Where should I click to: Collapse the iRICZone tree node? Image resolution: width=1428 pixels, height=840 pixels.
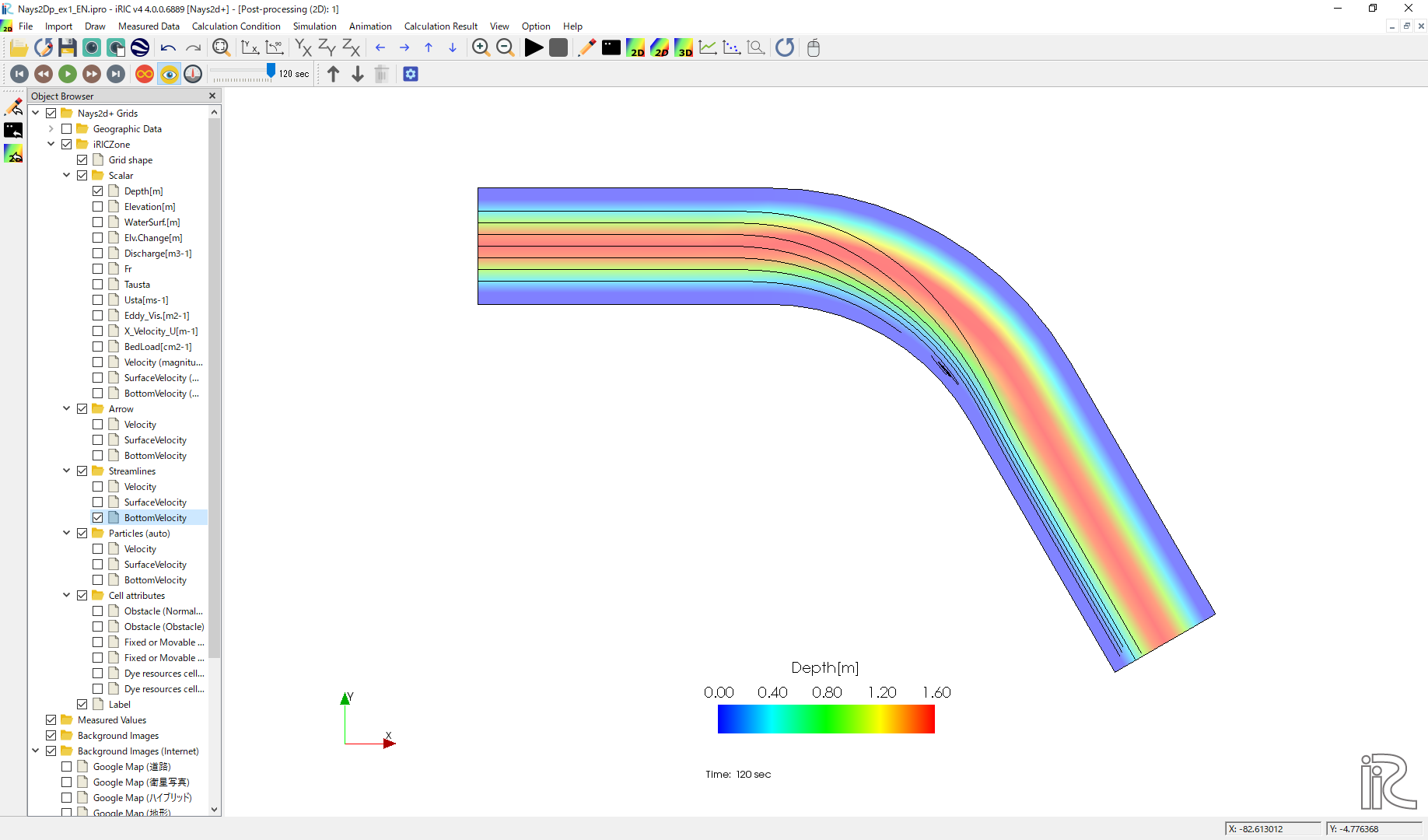coord(51,145)
